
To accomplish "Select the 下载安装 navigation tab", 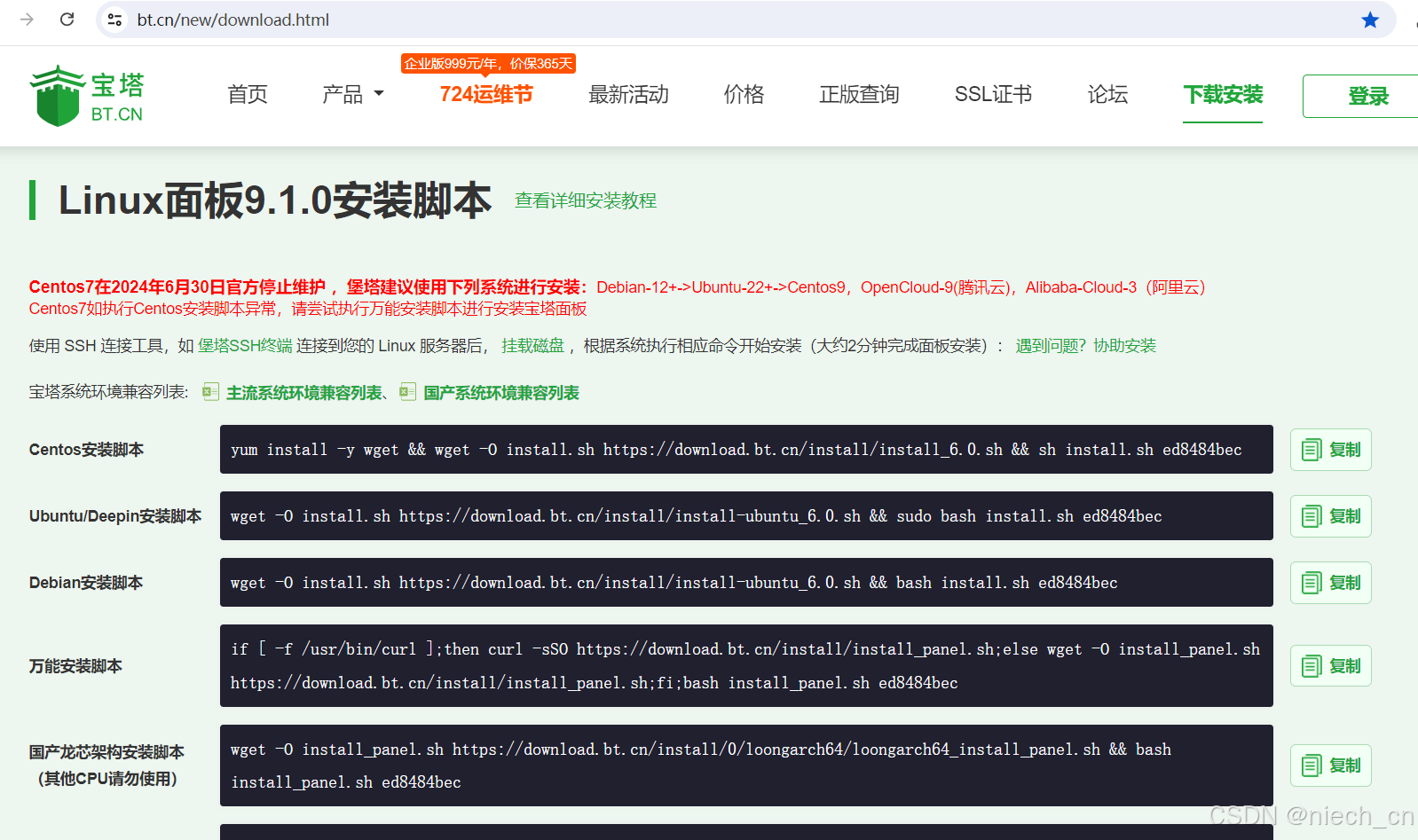I will (x=1223, y=94).
